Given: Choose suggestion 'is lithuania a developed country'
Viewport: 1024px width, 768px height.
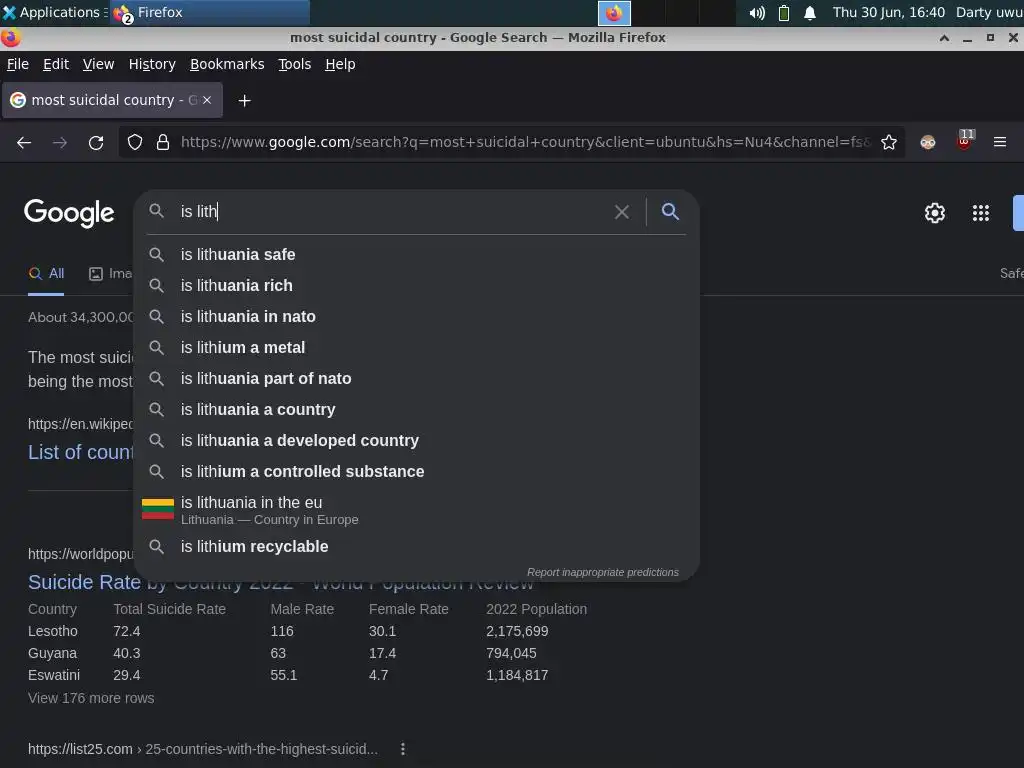Looking at the screenshot, I should click(416, 441).
